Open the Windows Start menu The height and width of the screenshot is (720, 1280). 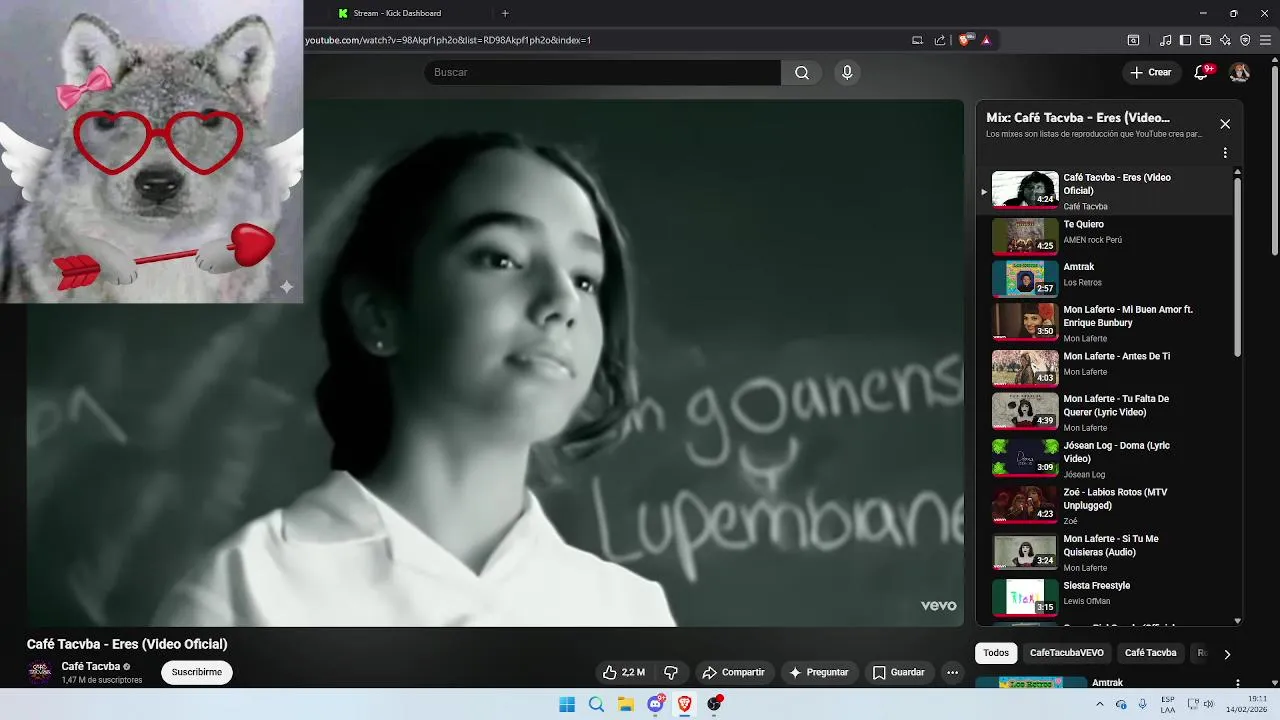pos(567,704)
